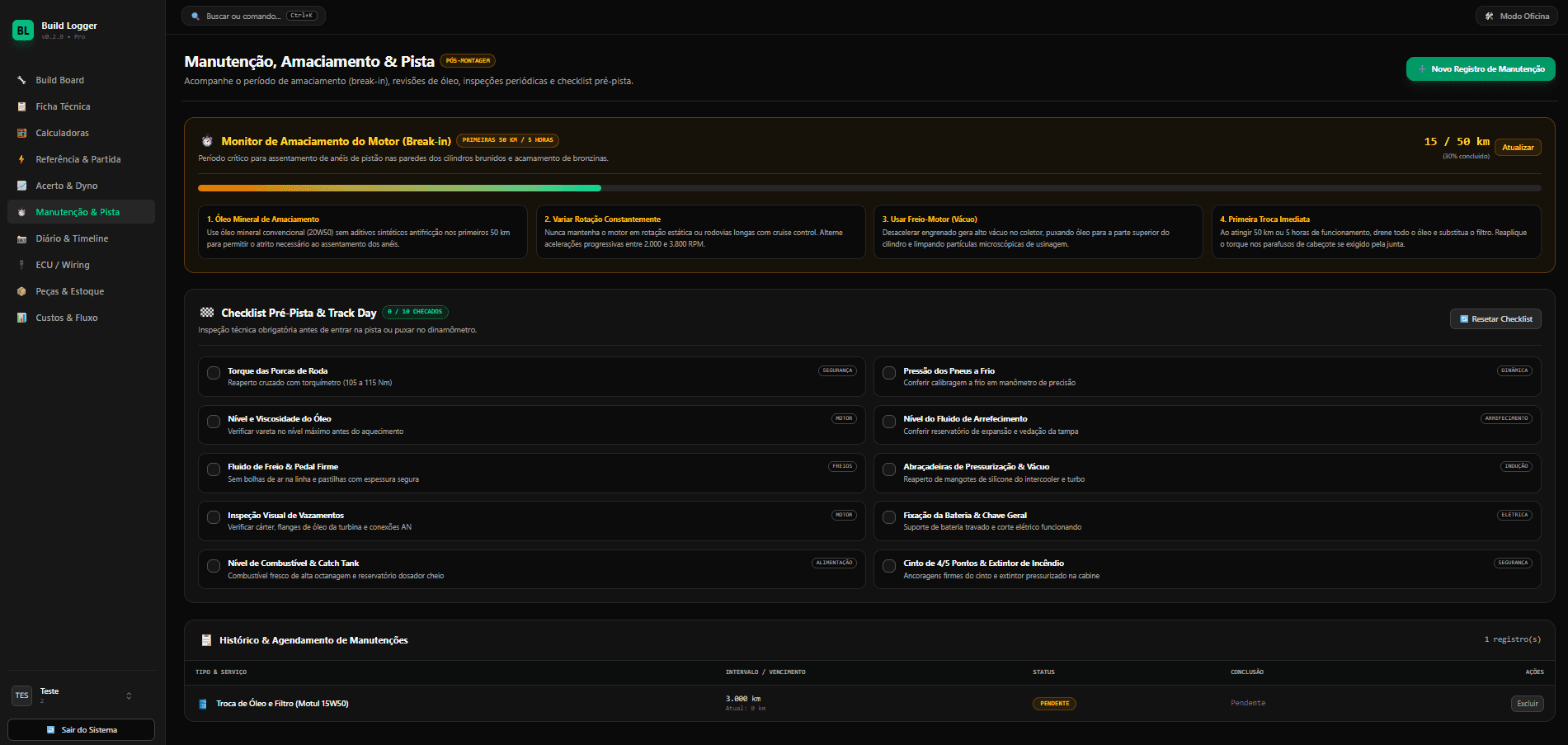Click the Build Board wrench icon
Viewport: 1568px width, 745px height.
tap(21, 80)
